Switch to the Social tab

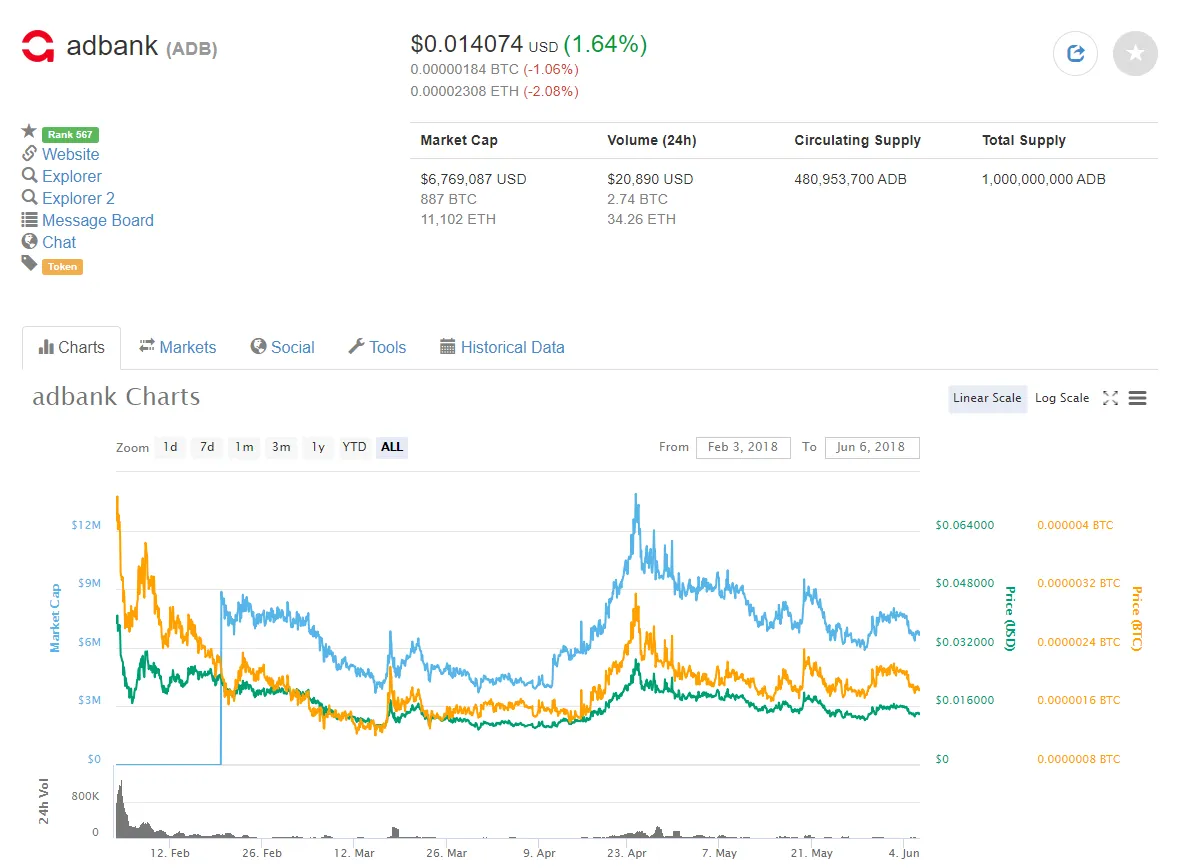[x=282, y=348]
